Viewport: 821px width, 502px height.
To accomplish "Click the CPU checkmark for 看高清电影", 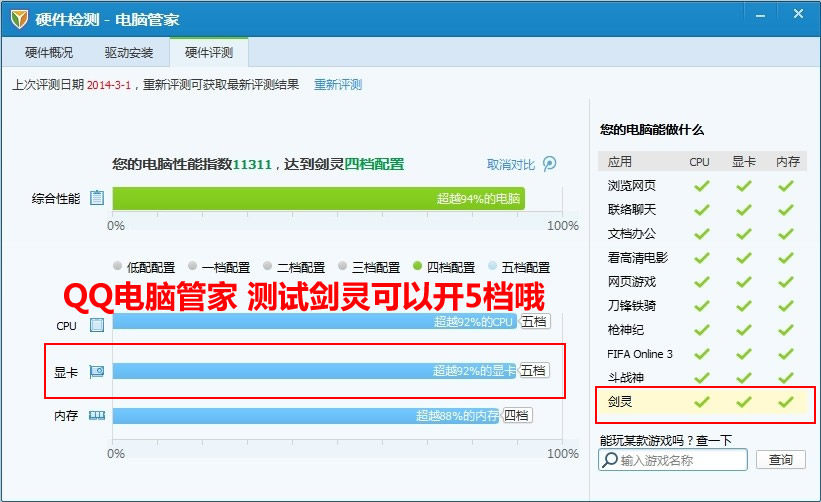I will pyautogui.click(x=702, y=258).
